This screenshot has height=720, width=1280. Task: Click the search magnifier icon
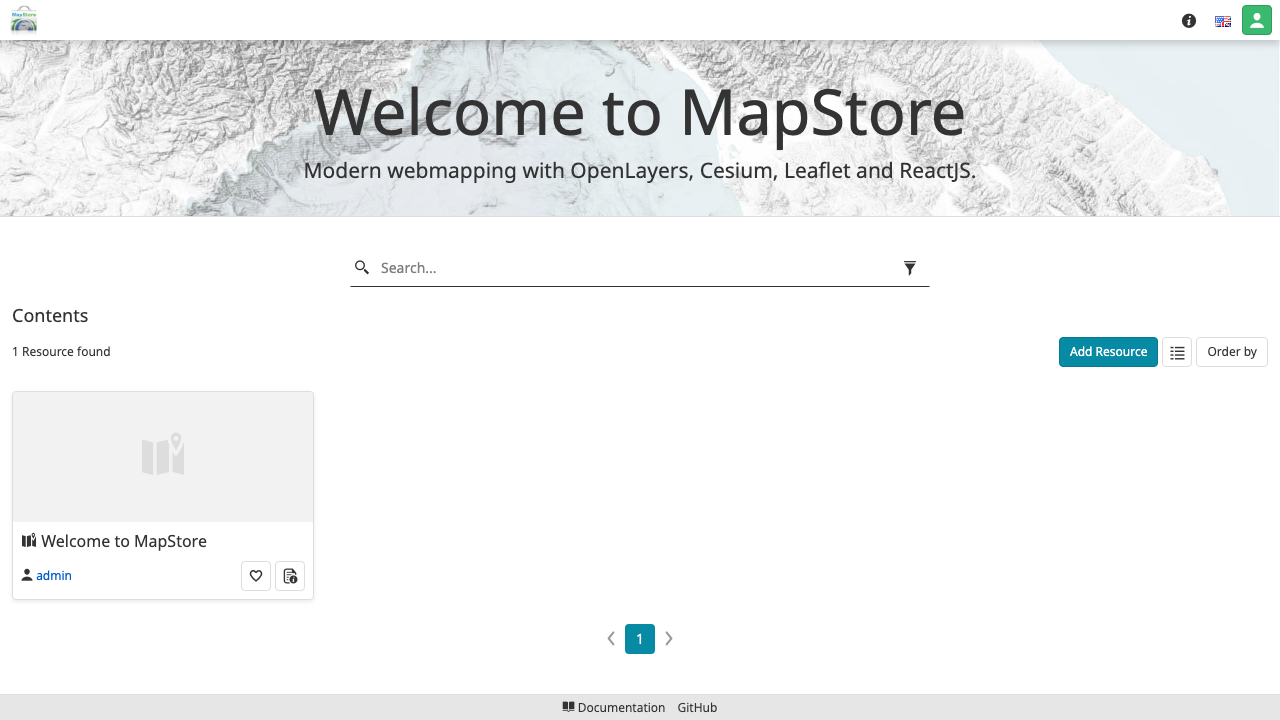[x=362, y=267]
